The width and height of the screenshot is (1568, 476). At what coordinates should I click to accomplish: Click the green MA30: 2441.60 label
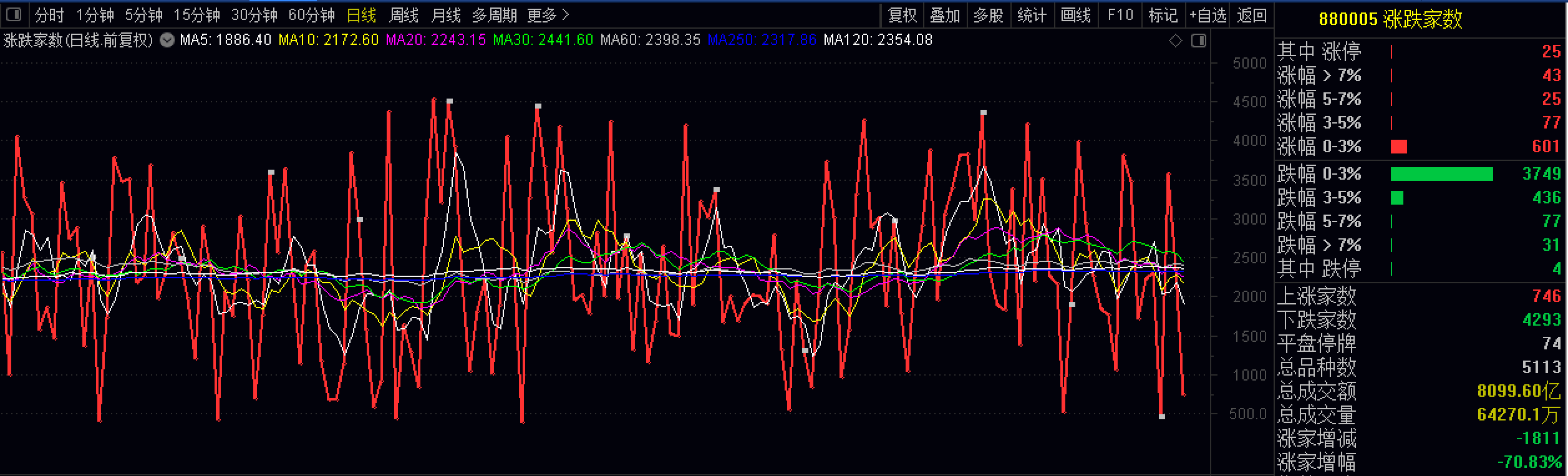(543, 41)
